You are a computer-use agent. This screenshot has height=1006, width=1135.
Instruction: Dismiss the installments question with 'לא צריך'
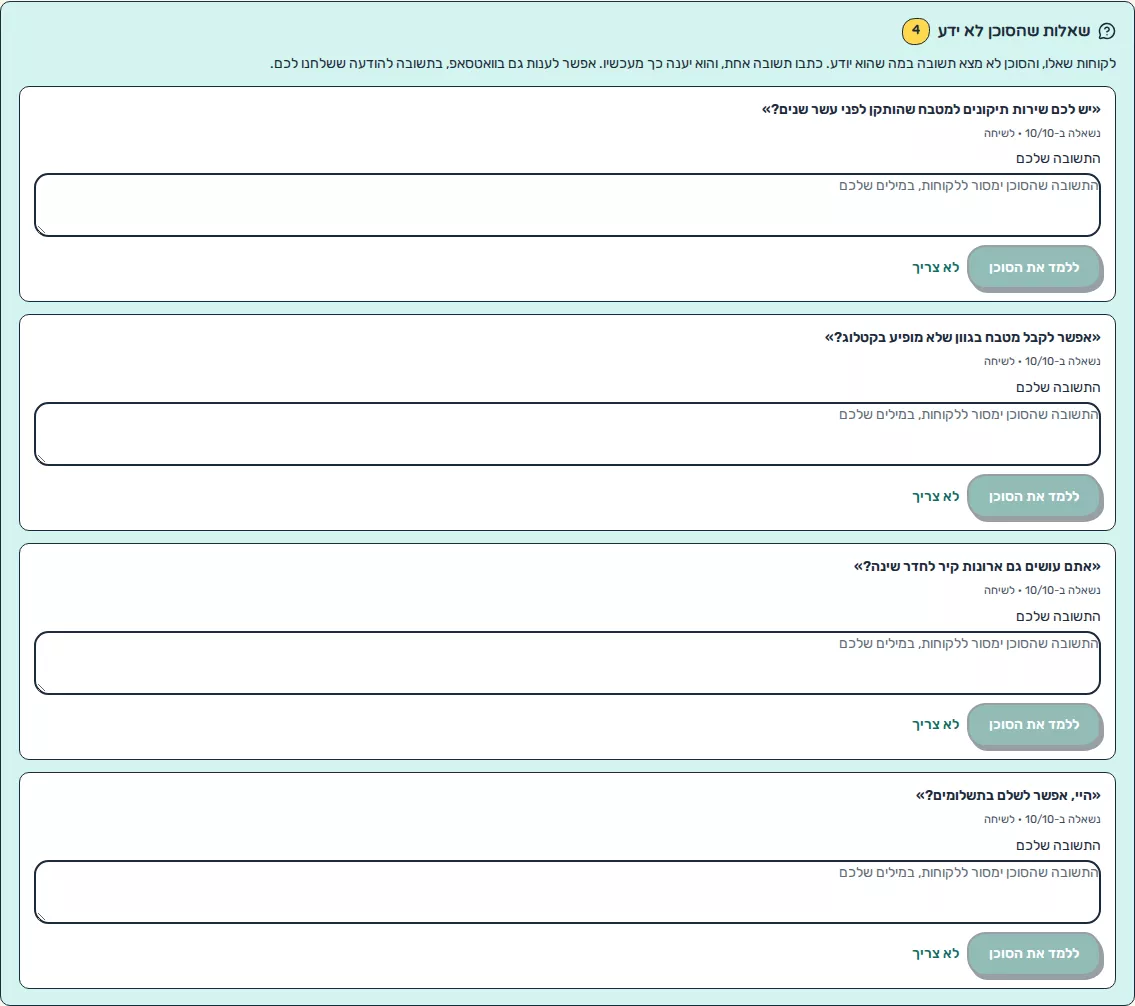pos(935,954)
